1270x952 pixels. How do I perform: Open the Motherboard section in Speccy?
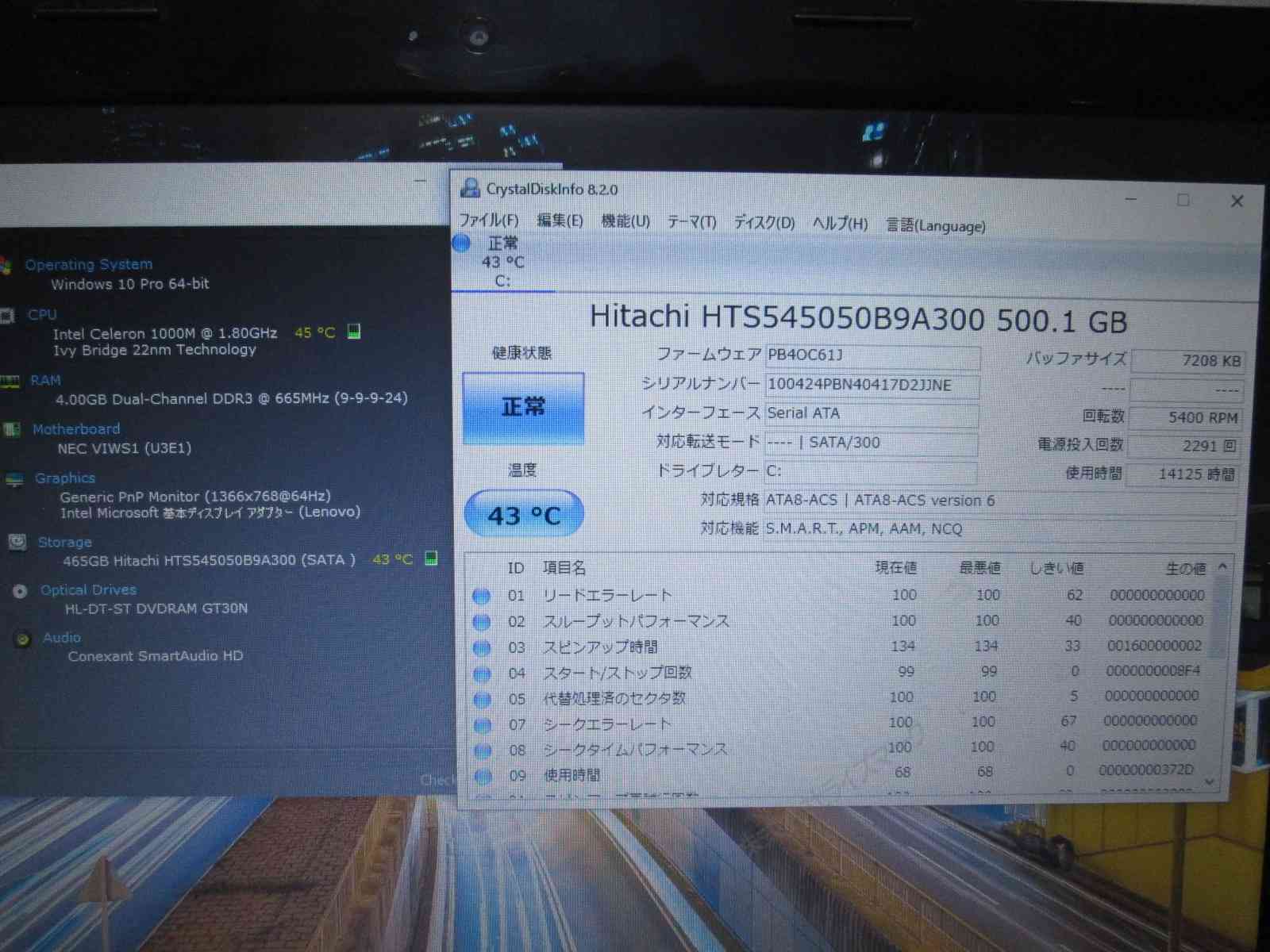click(76, 429)
